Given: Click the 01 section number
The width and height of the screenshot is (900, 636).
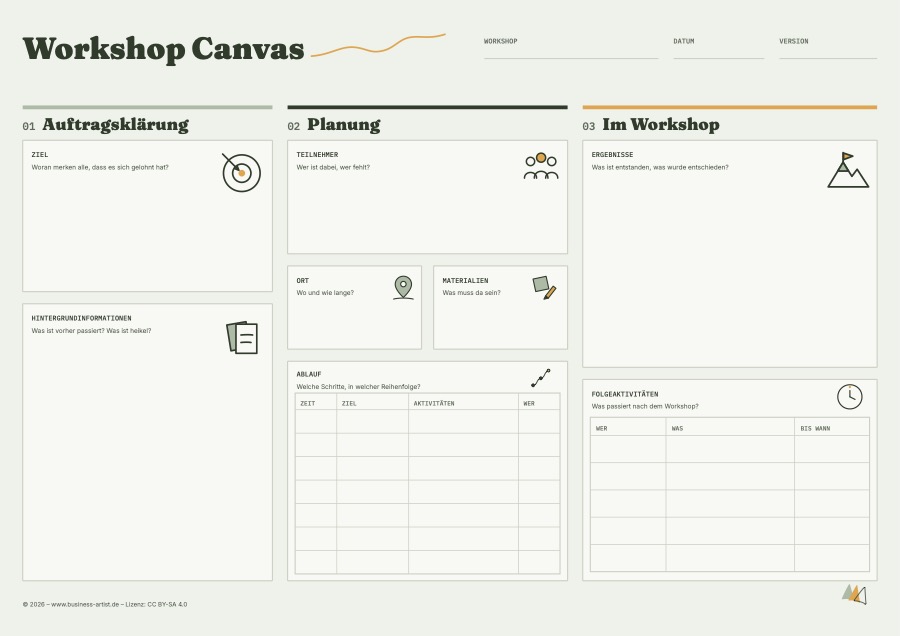Looking at the screenshot, I should 29,126.
